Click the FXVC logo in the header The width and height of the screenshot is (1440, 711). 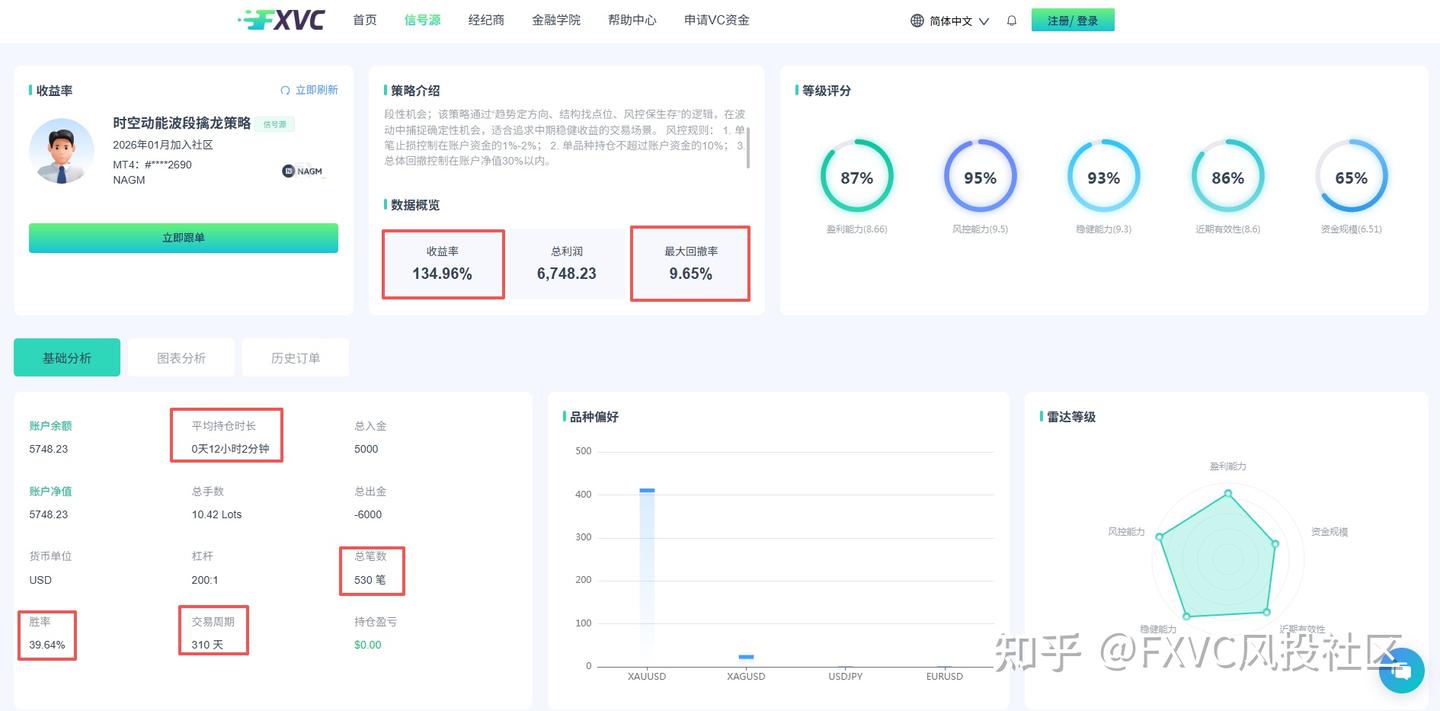point(283,19)
